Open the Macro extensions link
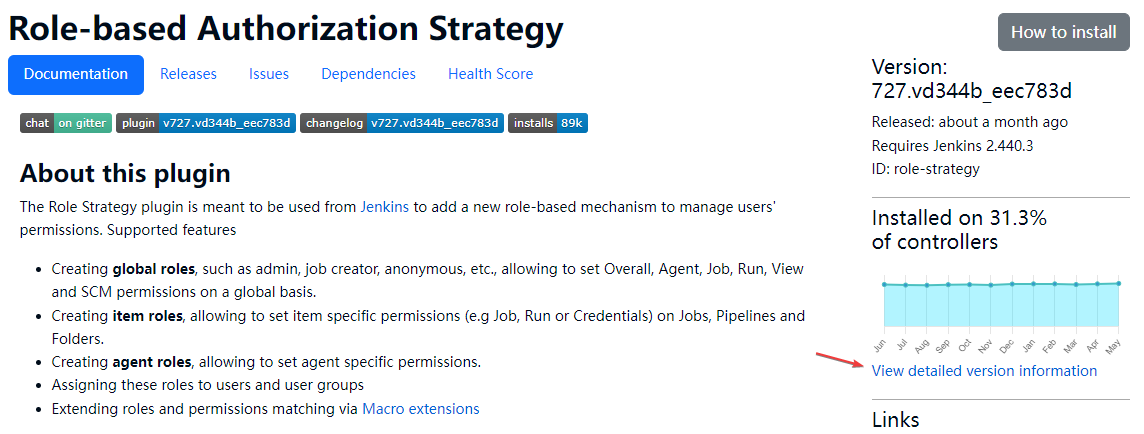Screen dimensions: 1144x434 420,409
